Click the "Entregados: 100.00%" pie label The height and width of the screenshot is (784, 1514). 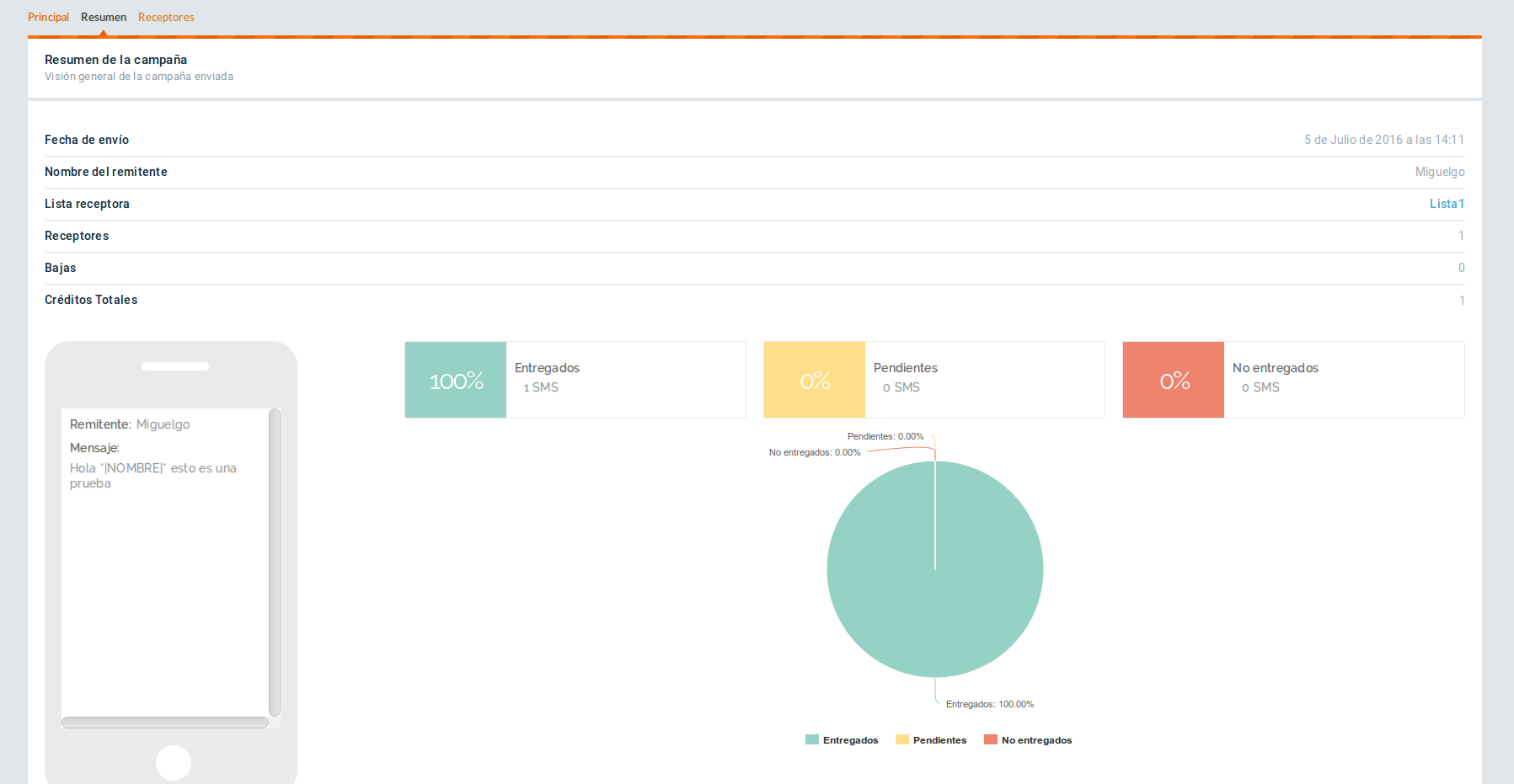989,704
